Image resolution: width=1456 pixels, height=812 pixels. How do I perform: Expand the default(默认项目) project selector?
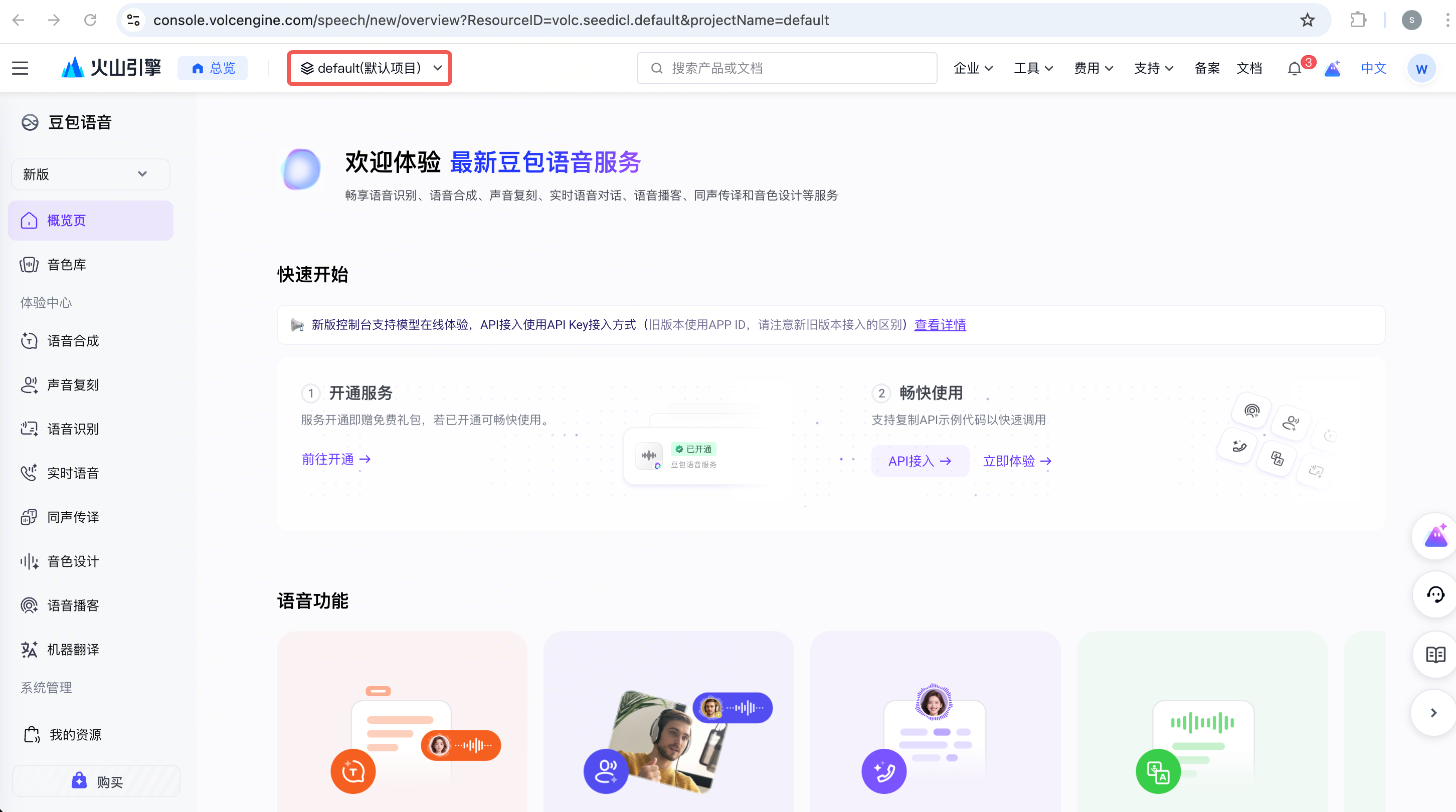coord(370,68)
